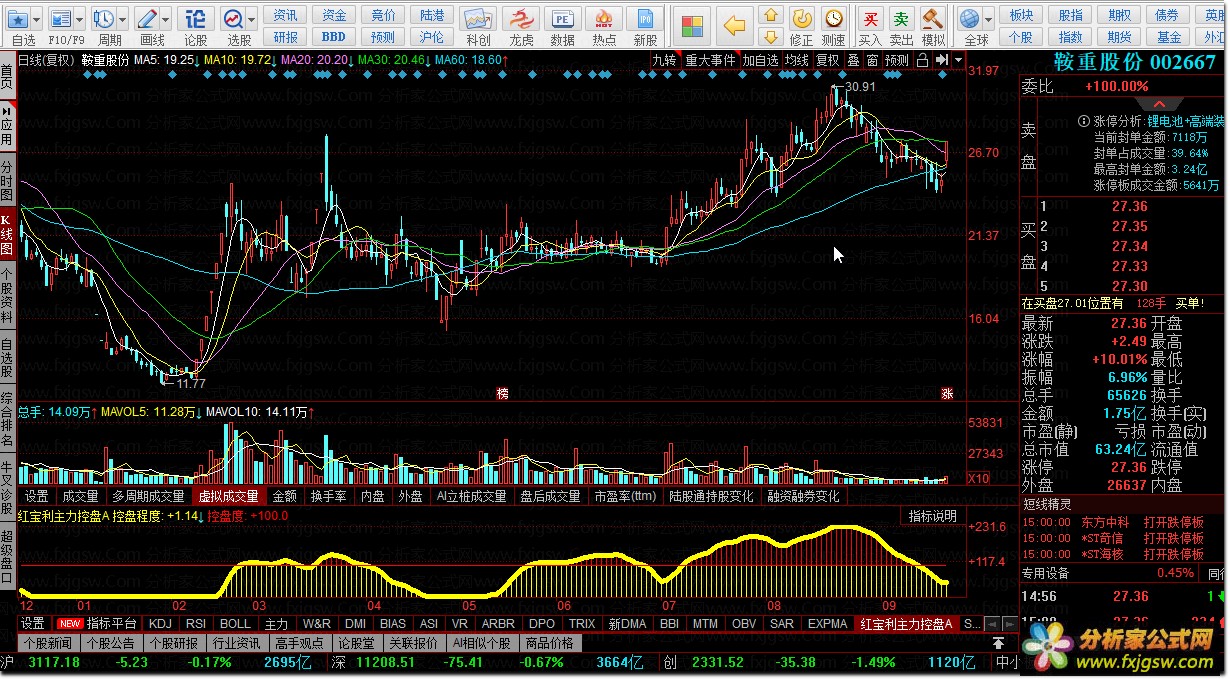Click the 涨 marker on the chart
Image resolution: width=1230 pixels, height=679 pixels.
[947, 393]
